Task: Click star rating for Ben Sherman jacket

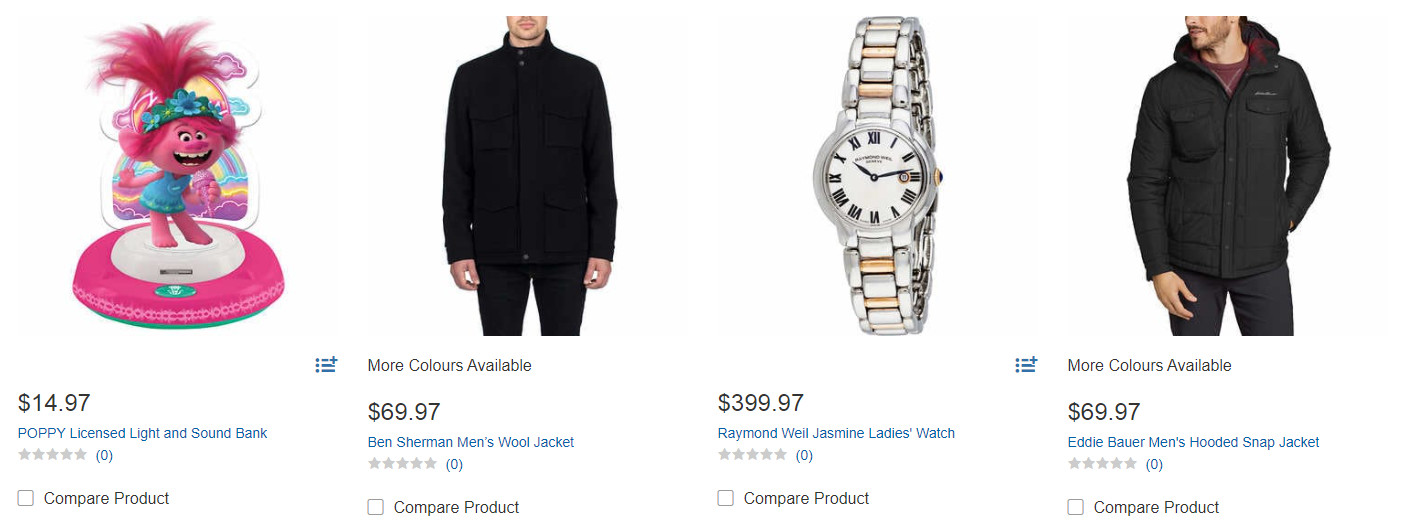Action: [403, 464]
